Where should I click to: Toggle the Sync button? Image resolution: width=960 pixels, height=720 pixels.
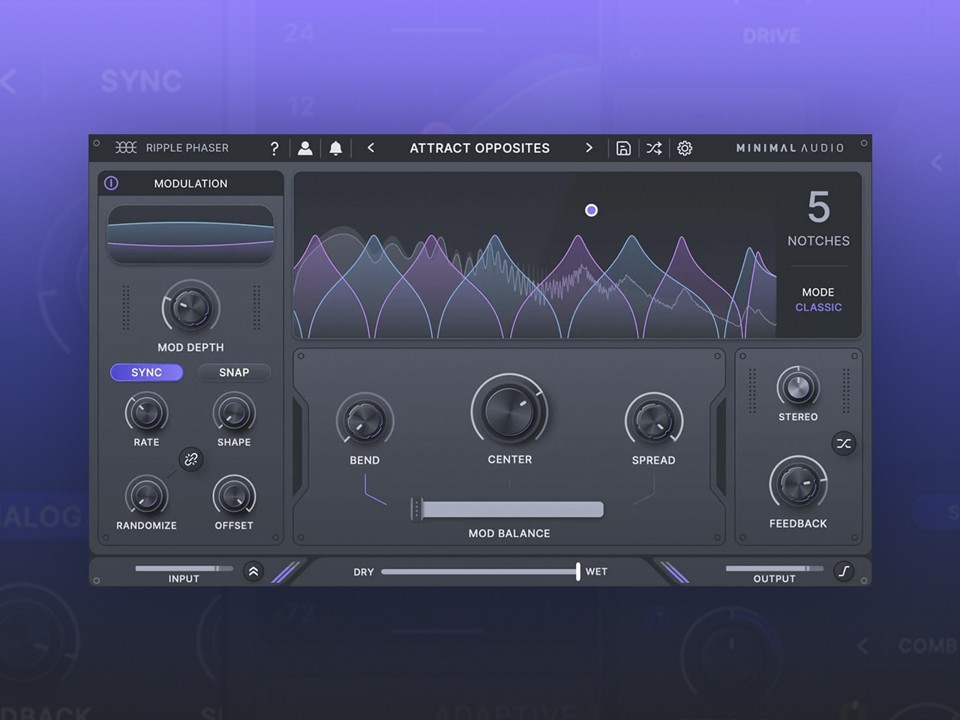pyautogui.click(x=146, y=372)
